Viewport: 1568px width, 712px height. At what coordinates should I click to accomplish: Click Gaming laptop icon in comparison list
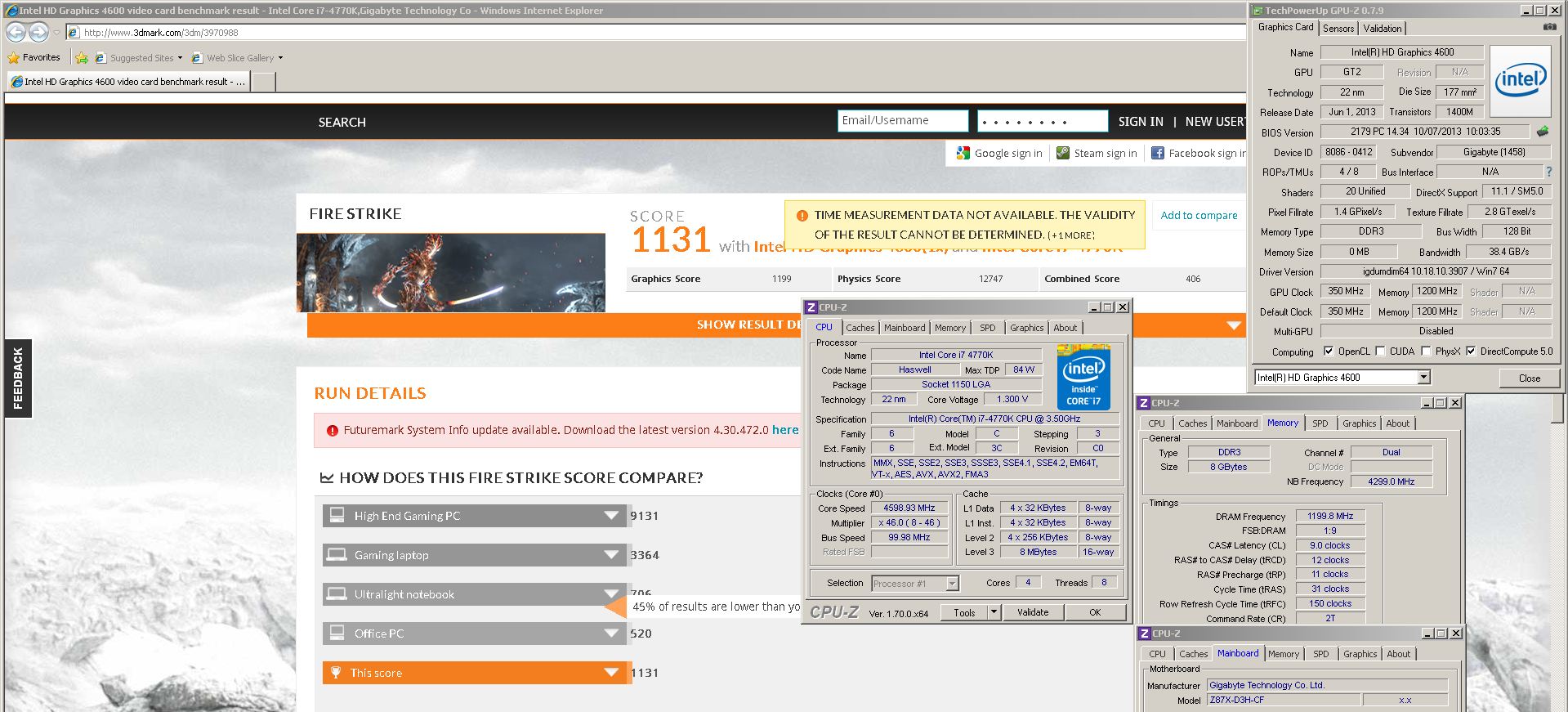click(x=336, y=555)
